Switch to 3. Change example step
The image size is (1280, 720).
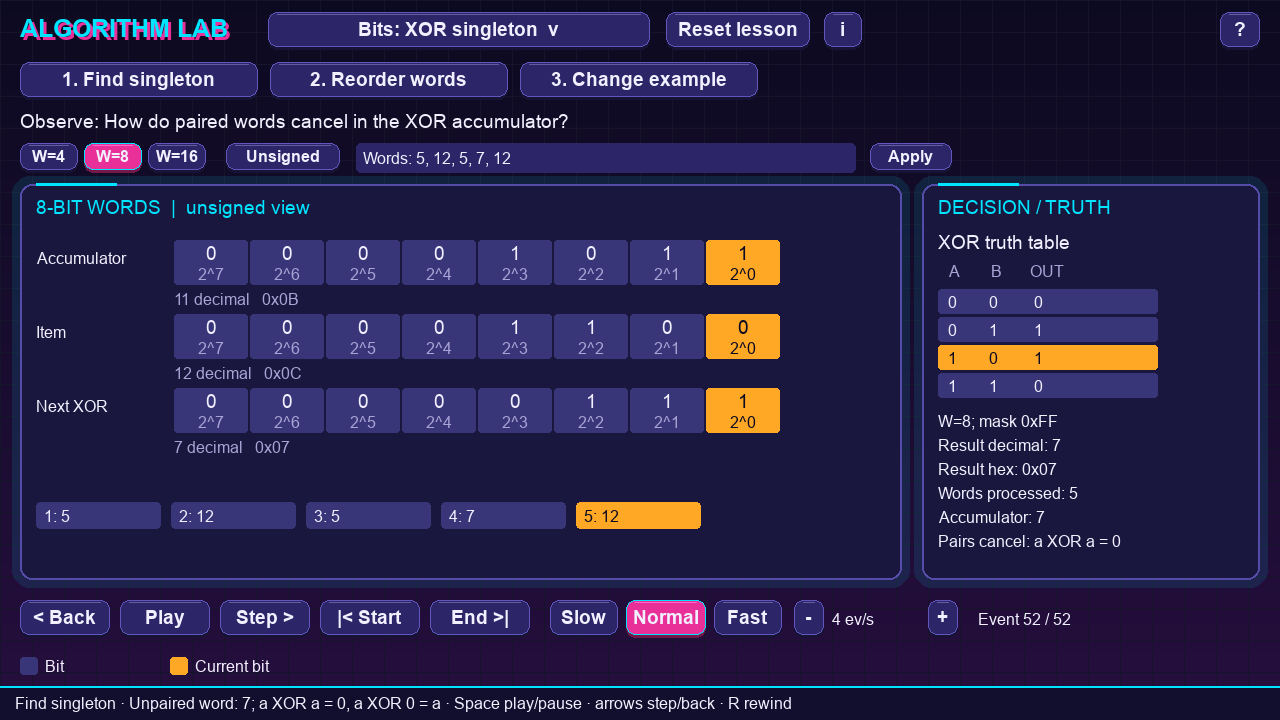coord(639,80)
